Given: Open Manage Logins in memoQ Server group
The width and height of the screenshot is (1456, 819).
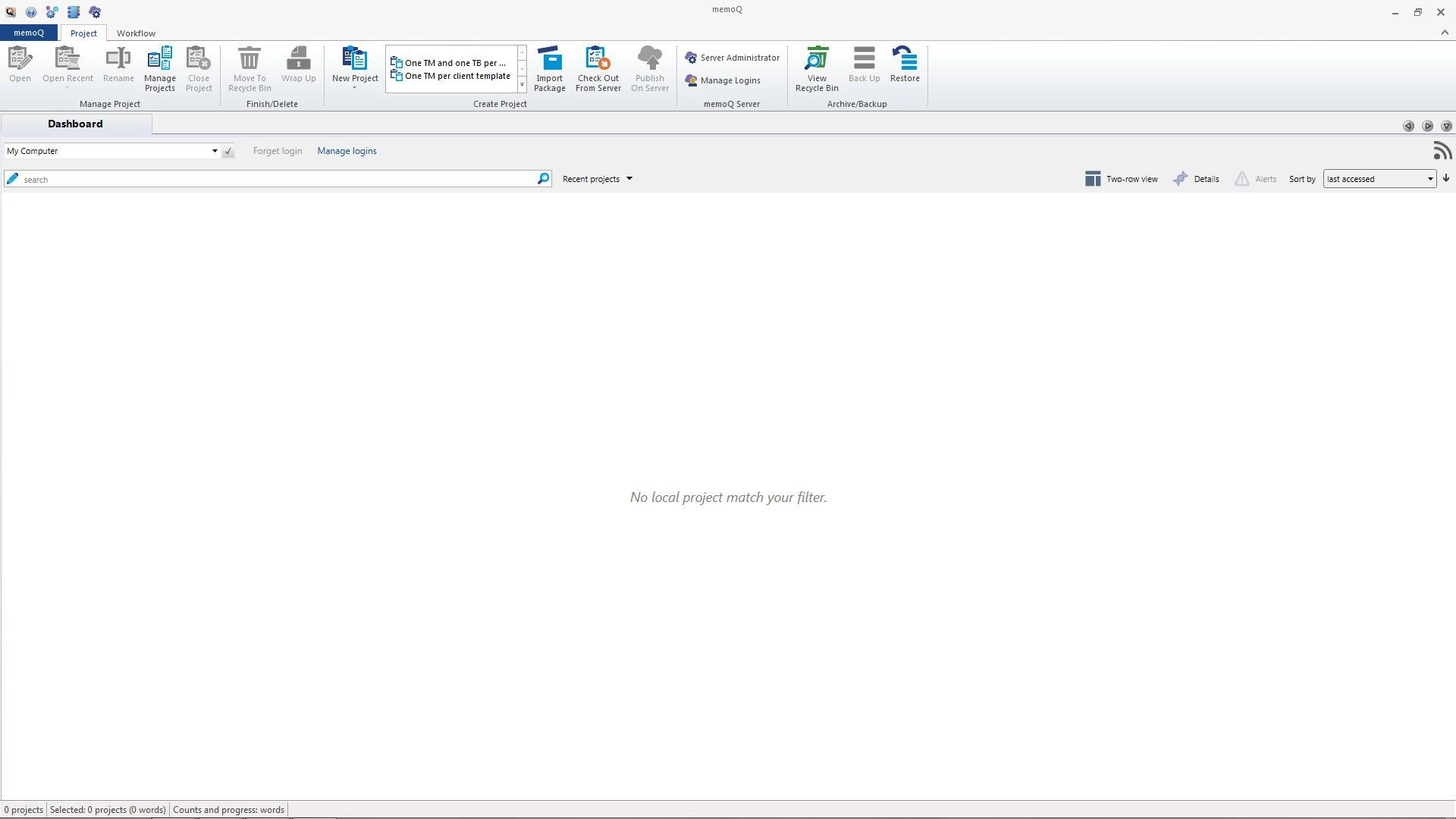Looking at the screenshot, I should coord(723,80).
